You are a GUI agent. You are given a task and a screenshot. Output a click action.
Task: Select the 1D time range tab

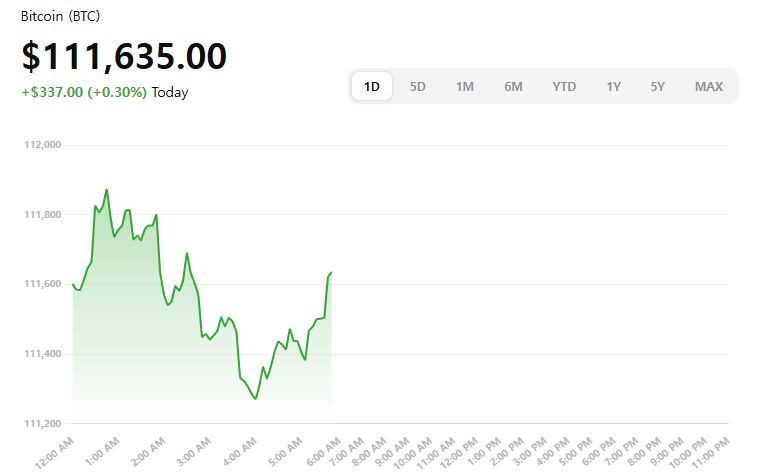pos(372,86)
